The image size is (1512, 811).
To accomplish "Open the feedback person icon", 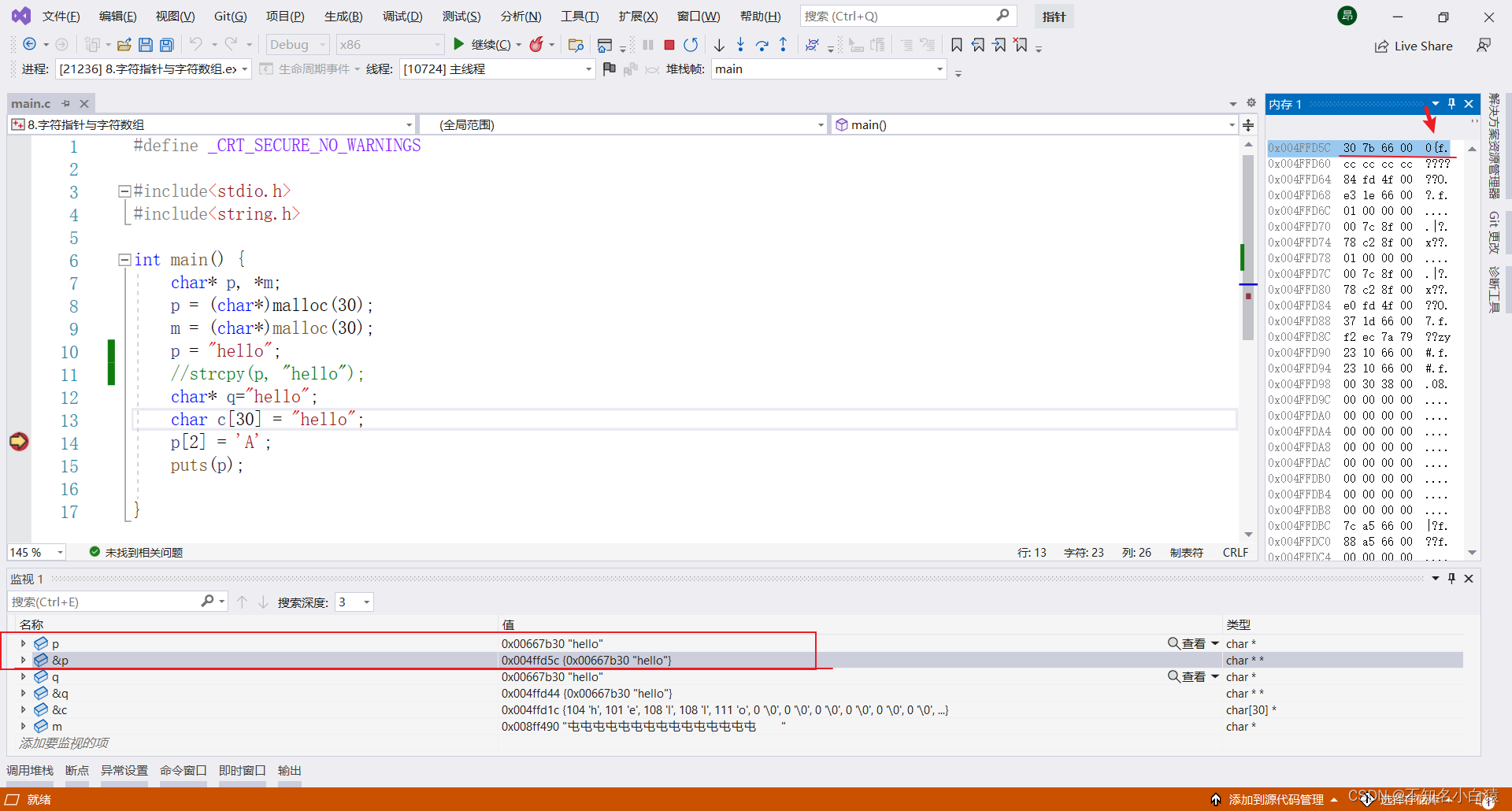I will [x=1484, y=46].
